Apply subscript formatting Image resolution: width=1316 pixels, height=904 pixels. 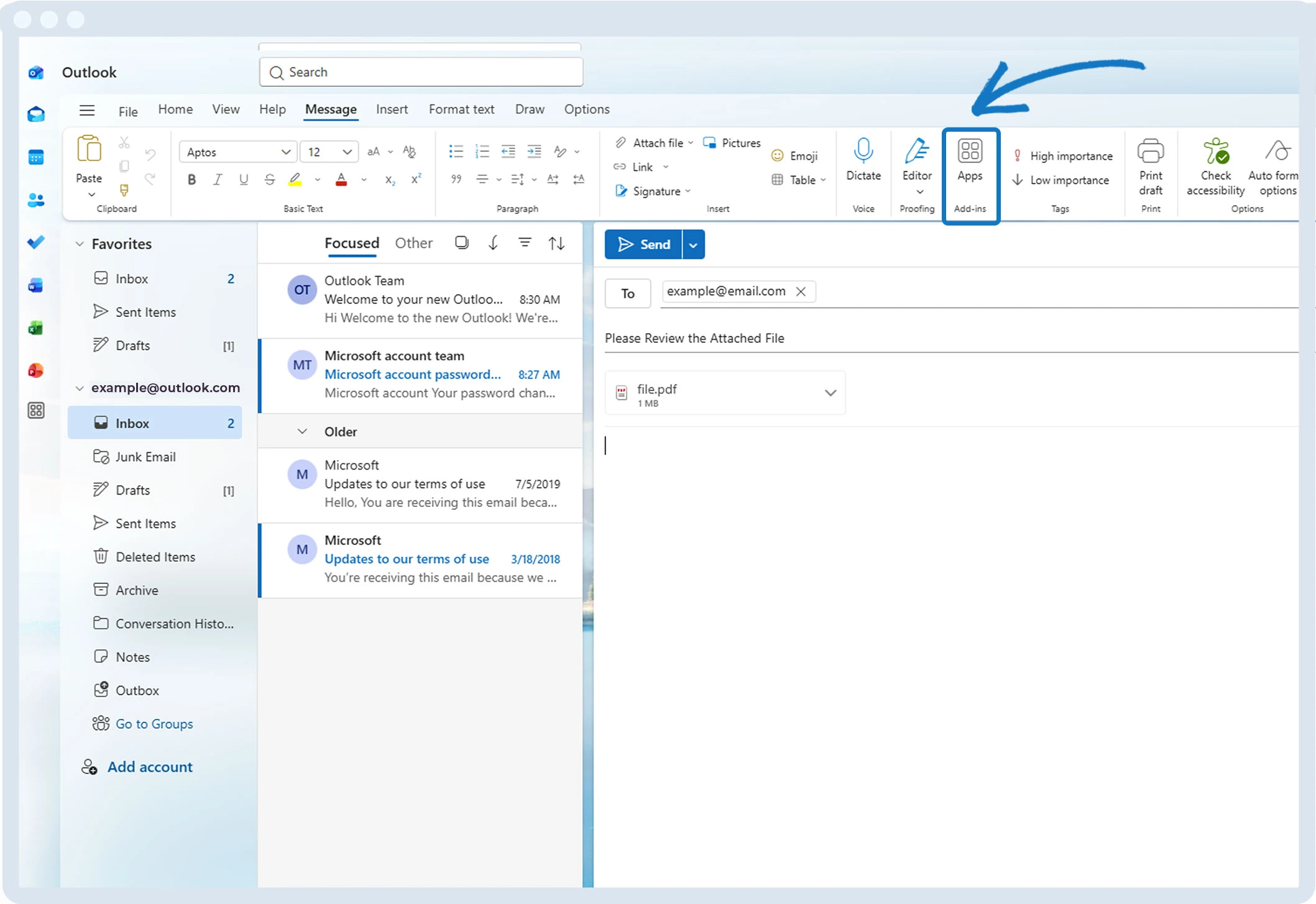pyautogui.click(x=390, y=180)
